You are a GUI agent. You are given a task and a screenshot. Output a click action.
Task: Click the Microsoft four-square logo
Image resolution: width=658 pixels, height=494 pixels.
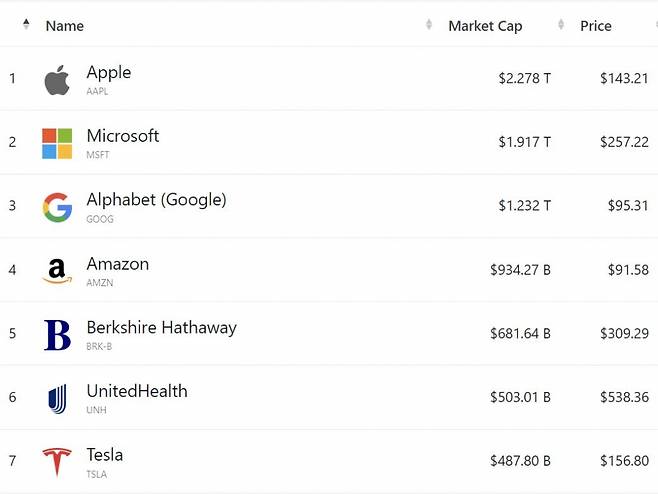57,144
